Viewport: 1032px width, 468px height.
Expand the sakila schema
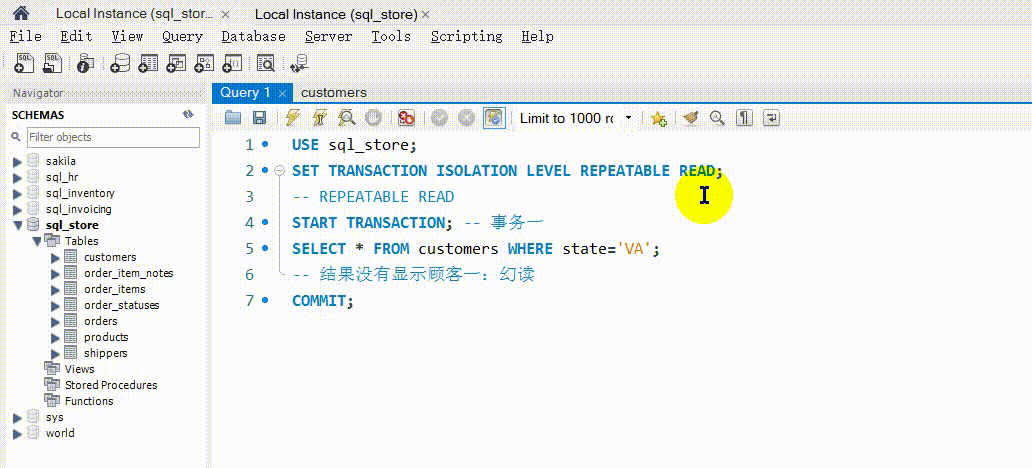(x=16, y=161)
